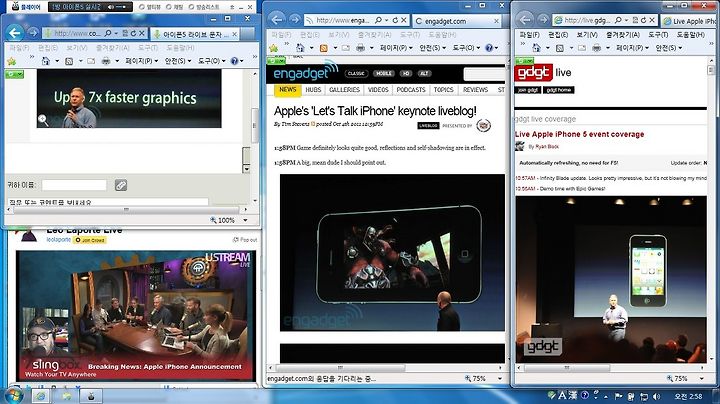Go back in the gdgt live window

pyautogui.click(x=525, y=20)
